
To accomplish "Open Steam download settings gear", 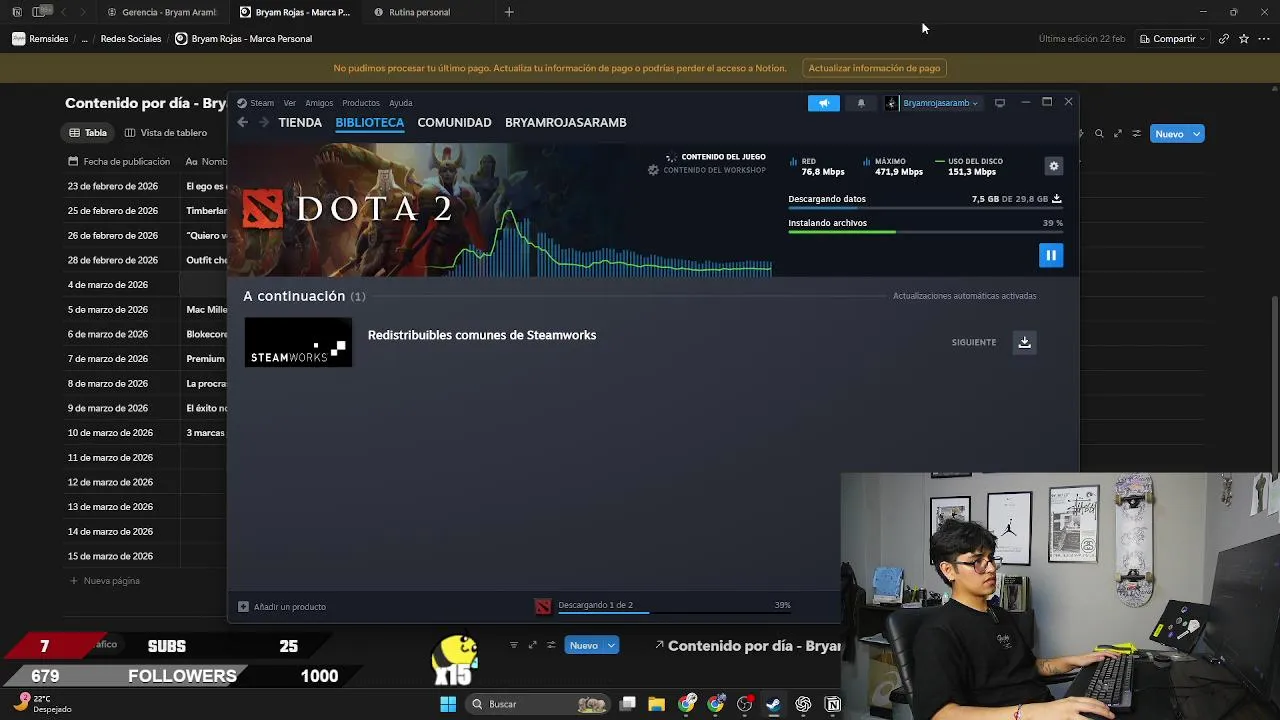I will coord(1053,166).
